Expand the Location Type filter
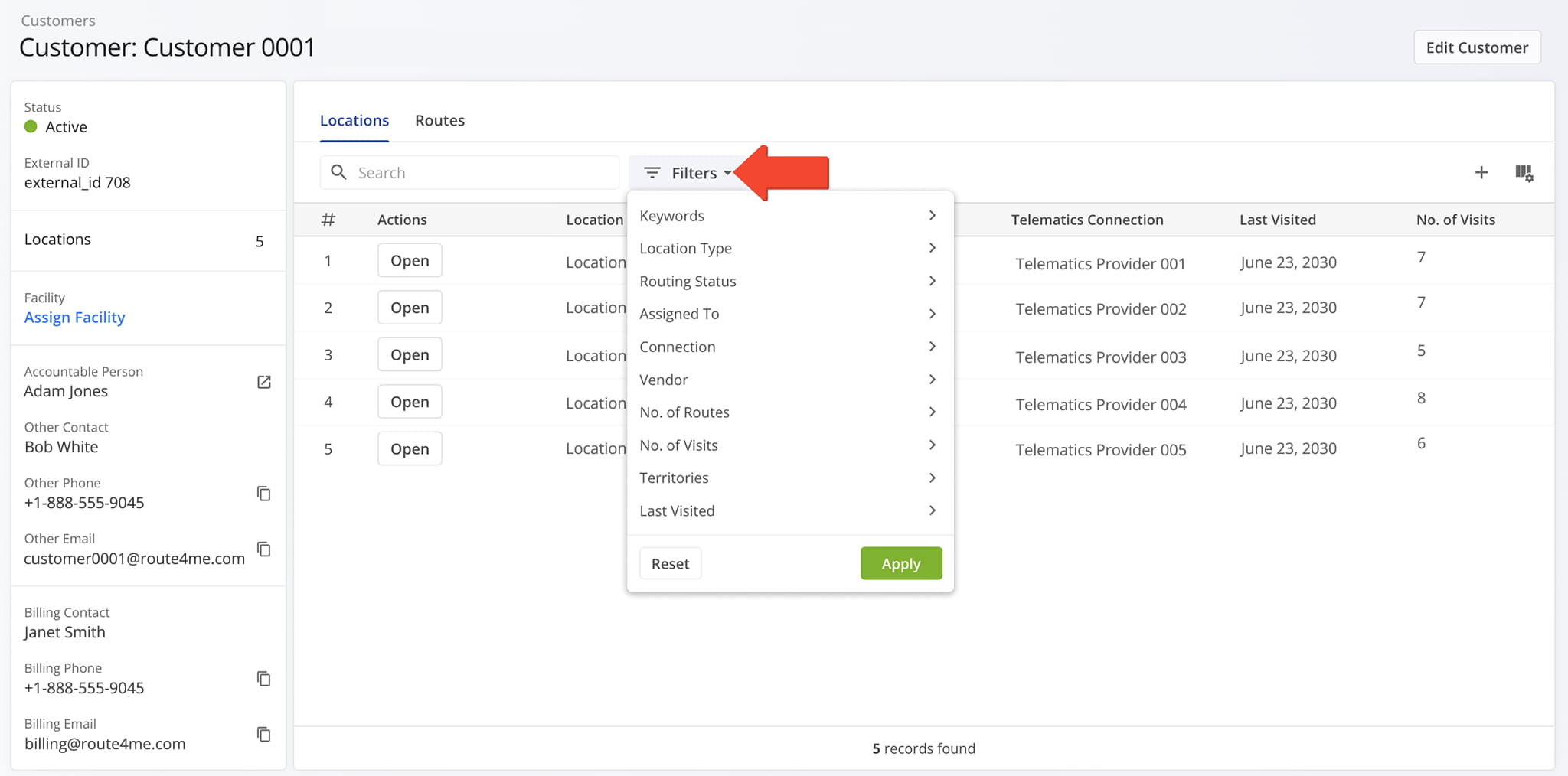Image resolution: width=1568 pixels, height=776 pixels. click(x=789, y=249)
